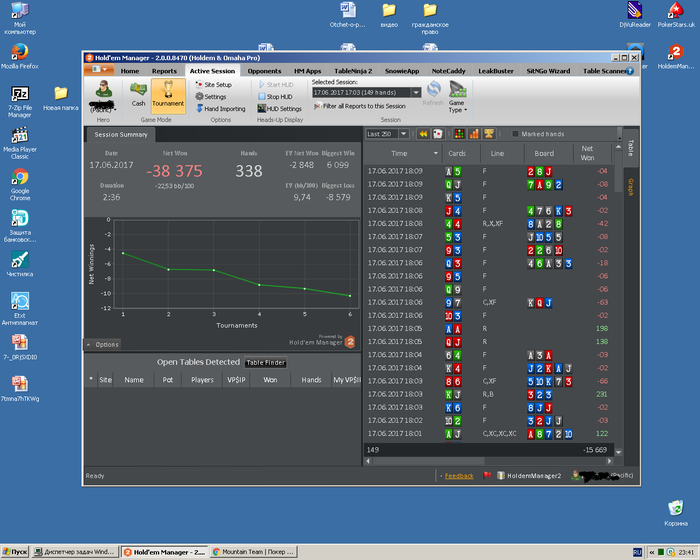
Task: Click the Players column in Open Tables
Action: coord(202,380)
